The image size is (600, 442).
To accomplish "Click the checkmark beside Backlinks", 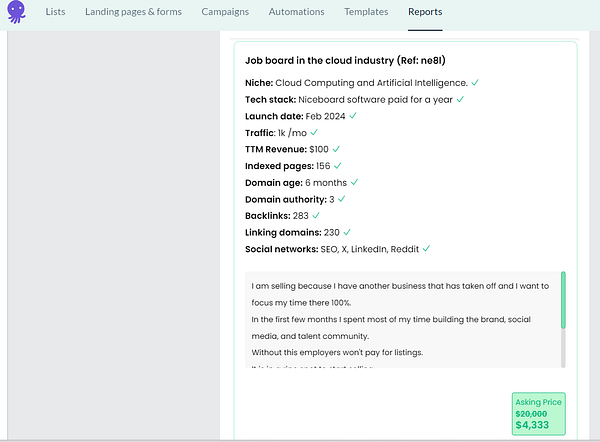I will click(x=316, y=216).
